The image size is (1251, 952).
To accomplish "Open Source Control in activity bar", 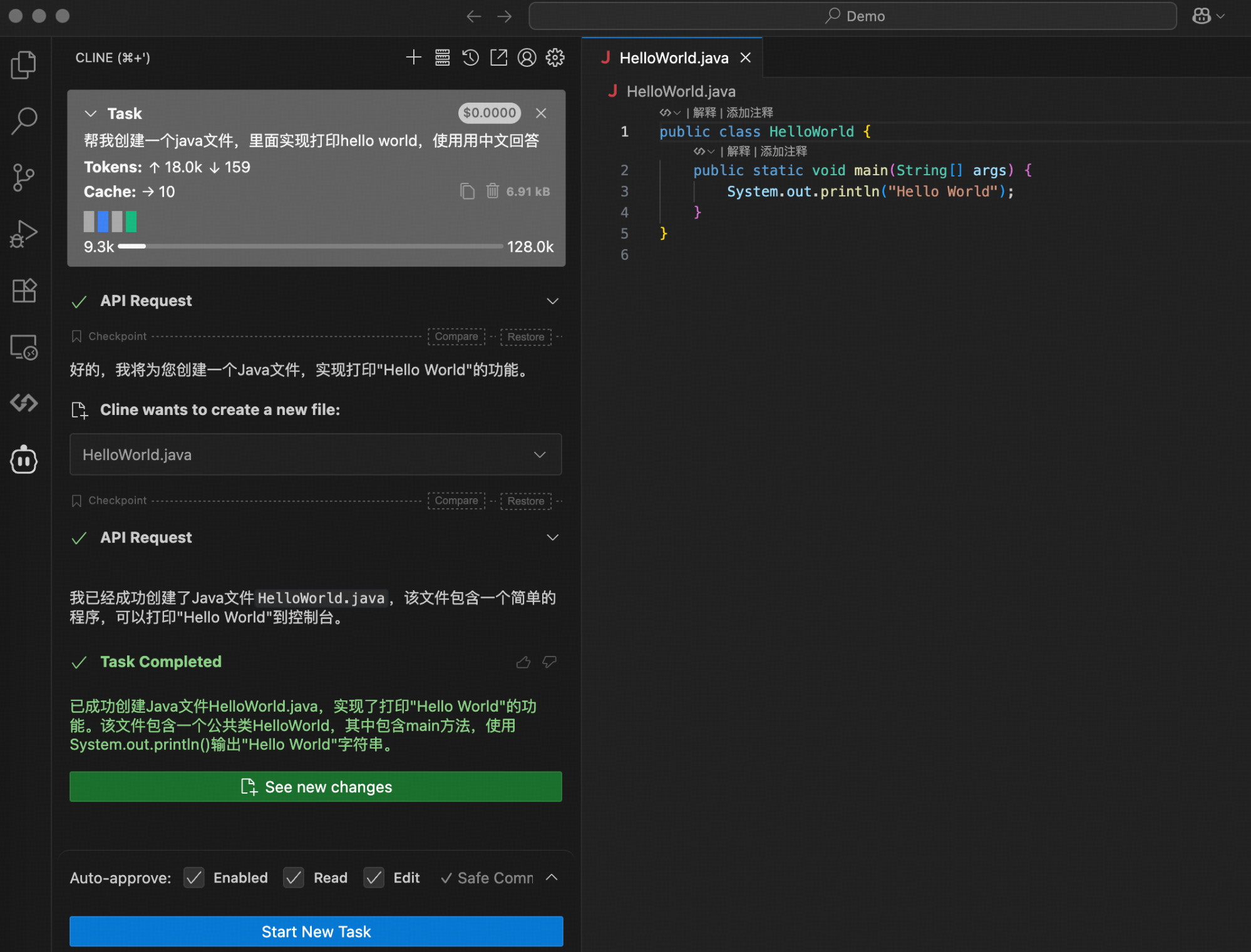I will pos(24,177).
